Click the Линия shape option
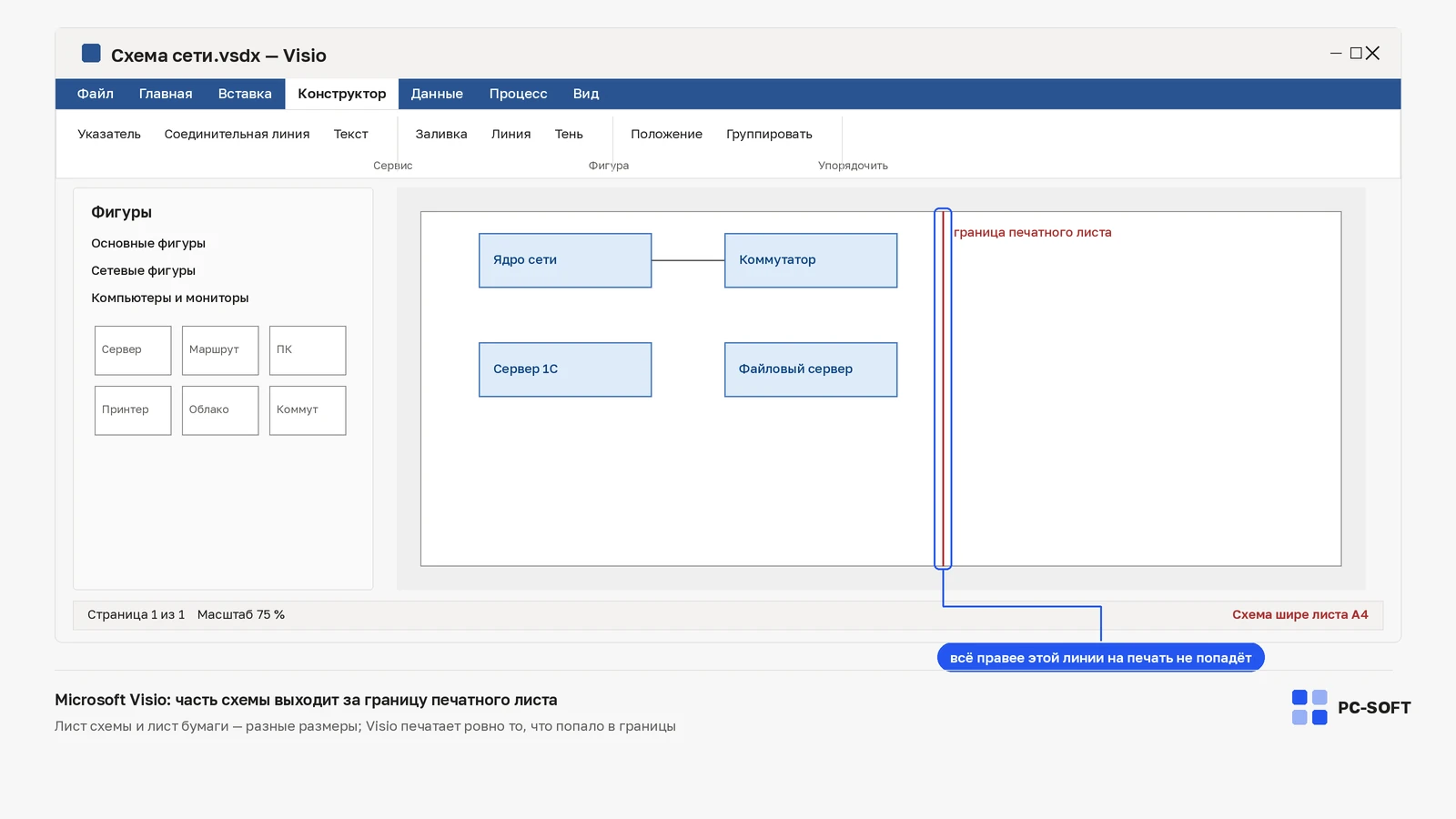 (511, 134)
